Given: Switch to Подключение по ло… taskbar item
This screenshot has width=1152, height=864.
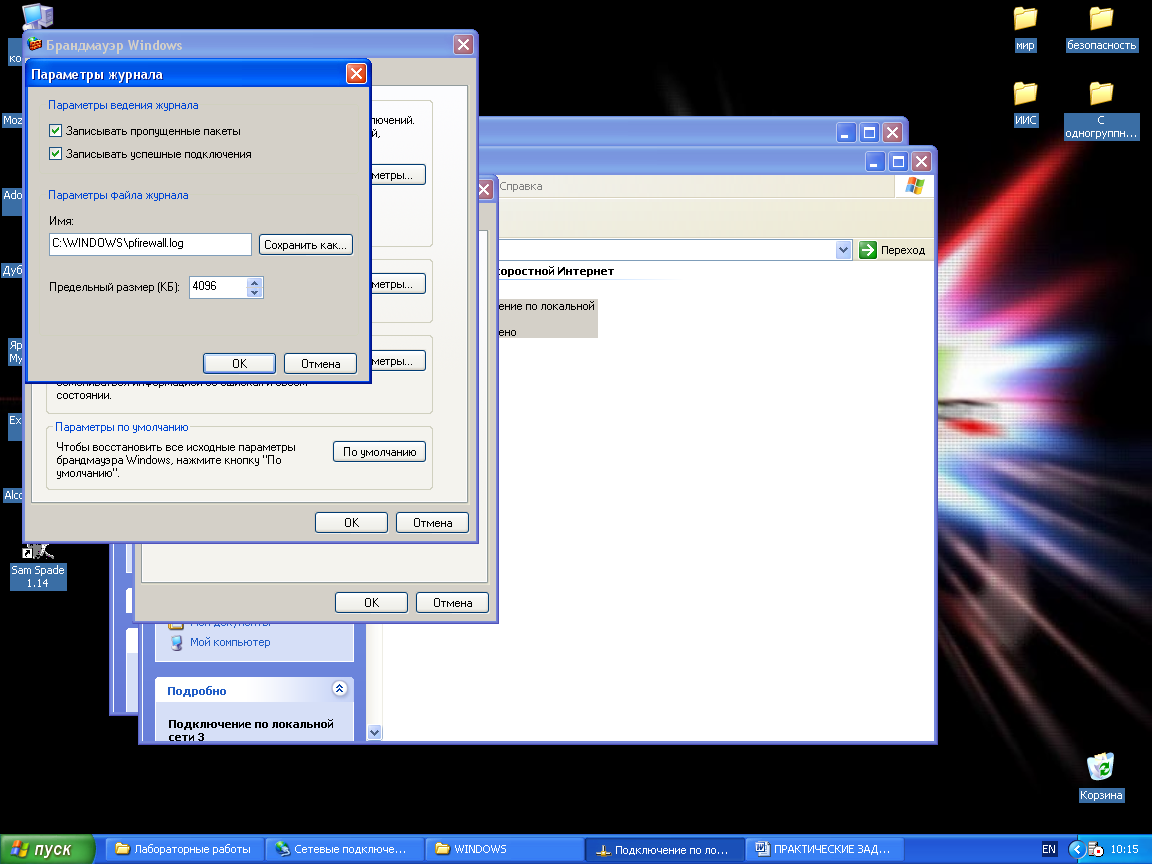Looking at the screenshot, I should point(664,849).
